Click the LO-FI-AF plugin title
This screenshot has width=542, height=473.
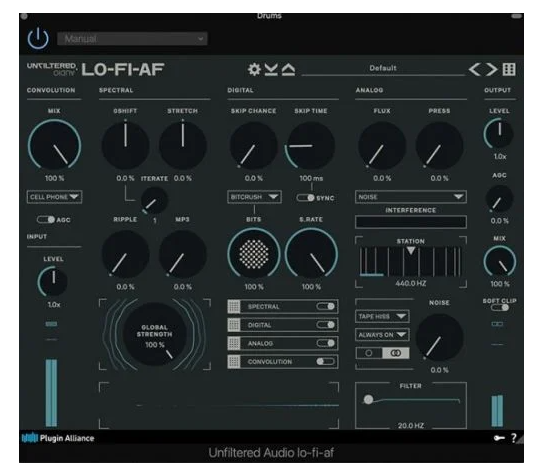[x=123, y=69]
